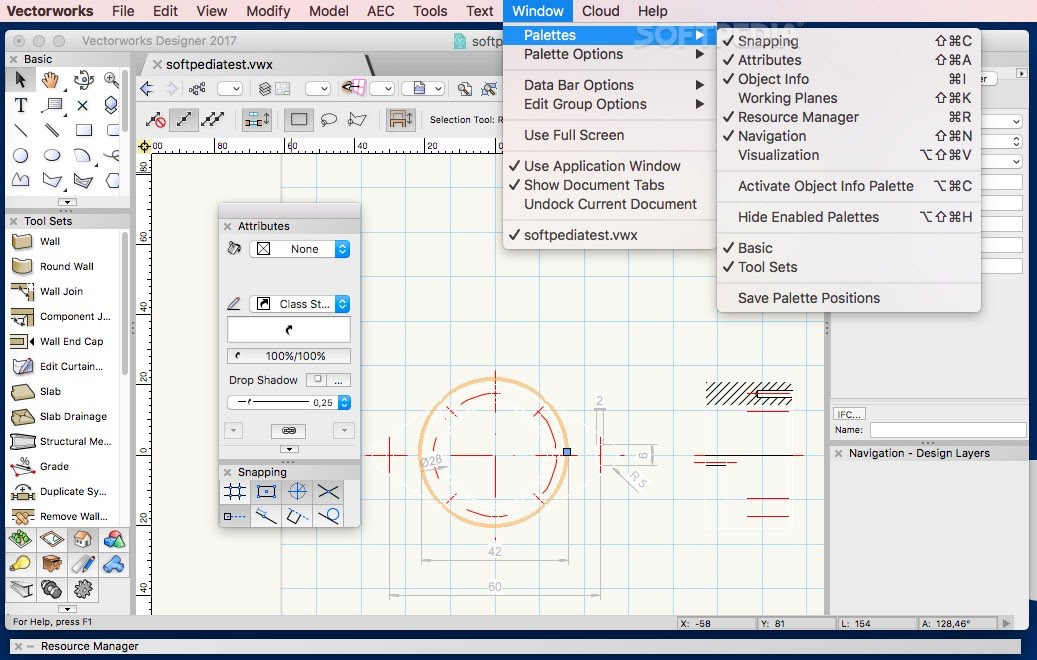Expand Basic palette bottom arrow
The image size is (1037, 660).
[x=67, y=202]
